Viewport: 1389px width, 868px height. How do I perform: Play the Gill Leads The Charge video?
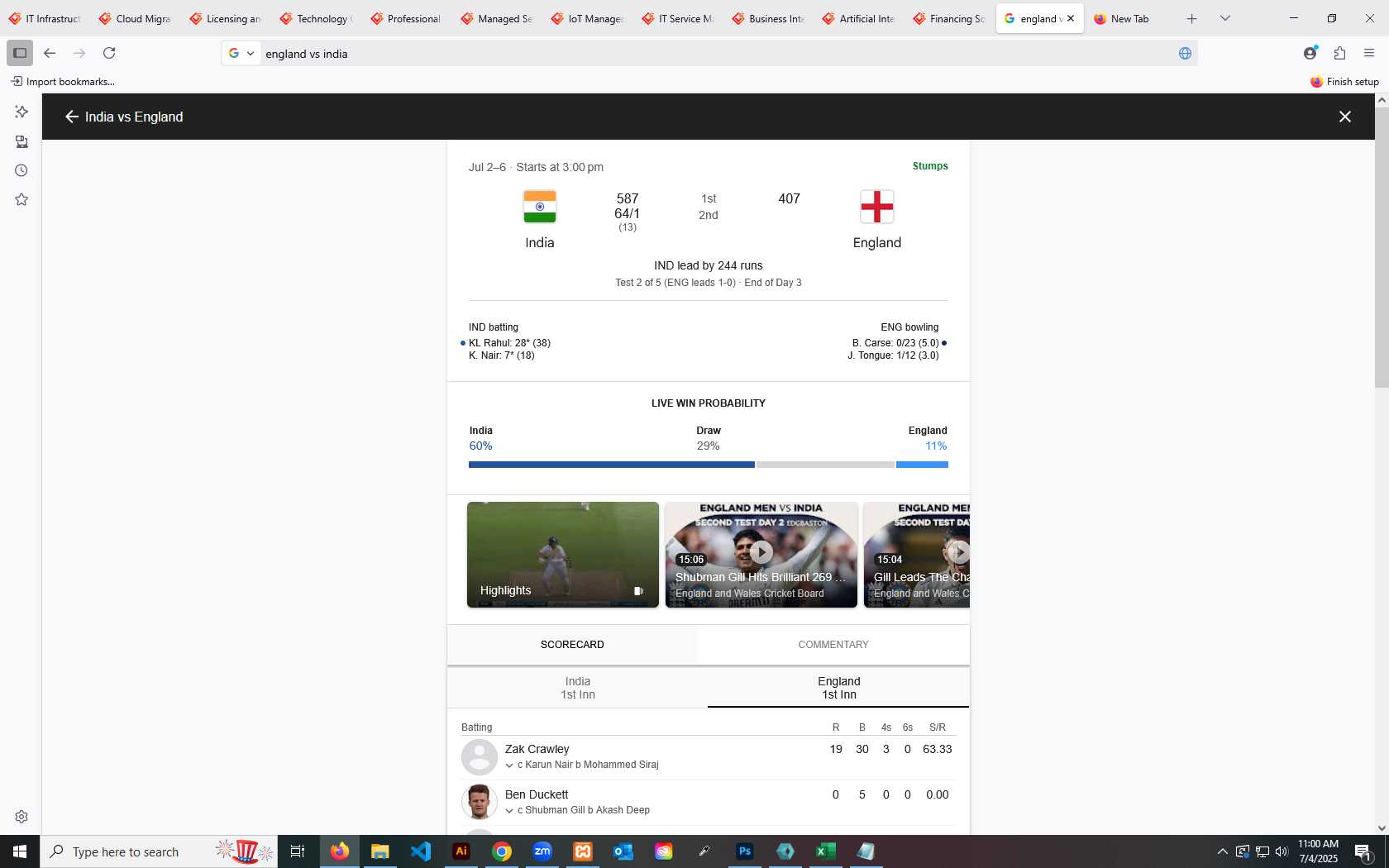pyautogui.click(x=917, y=555)
